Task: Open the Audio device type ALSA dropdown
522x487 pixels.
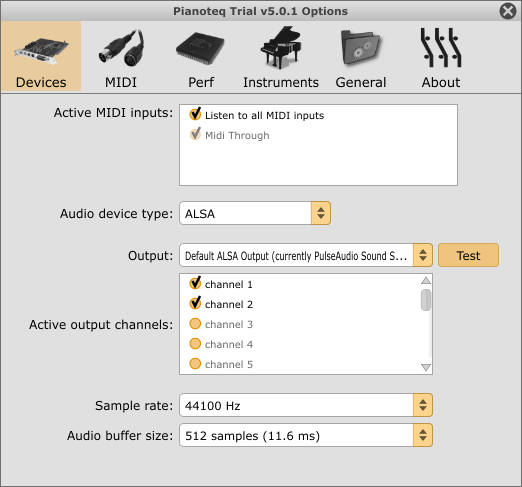Action: (255, 213)
